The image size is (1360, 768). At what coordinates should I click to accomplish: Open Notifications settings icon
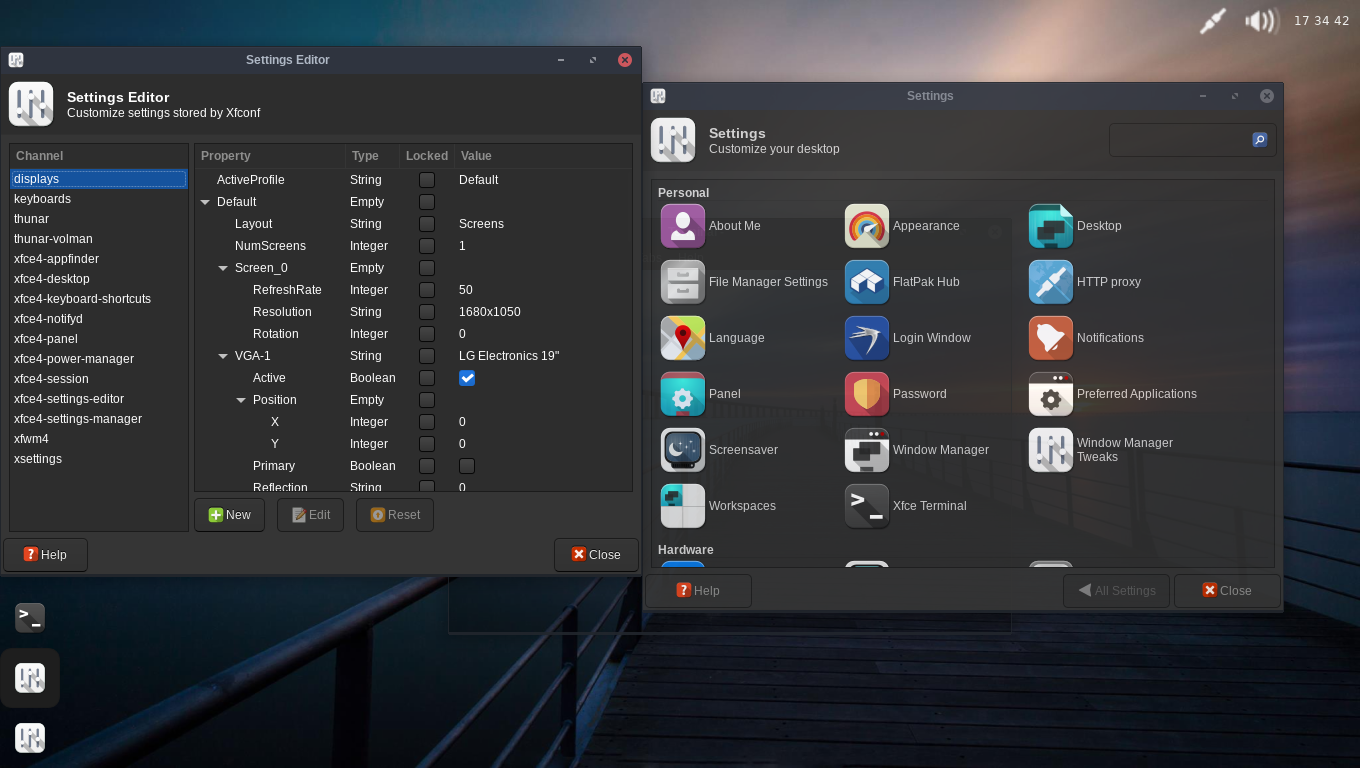[1051, 338]
